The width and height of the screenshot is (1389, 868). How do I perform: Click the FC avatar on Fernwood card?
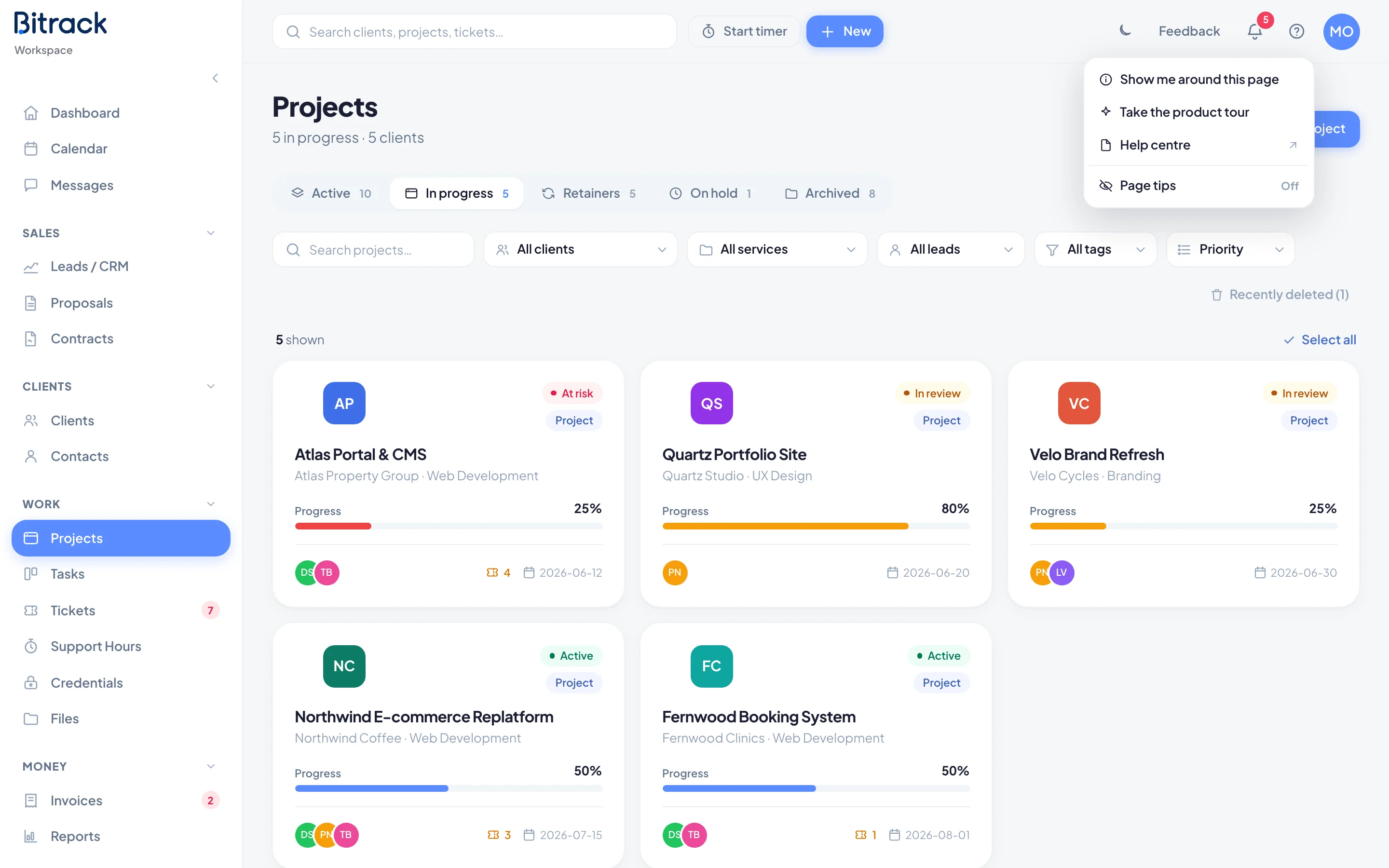[711, 666]
